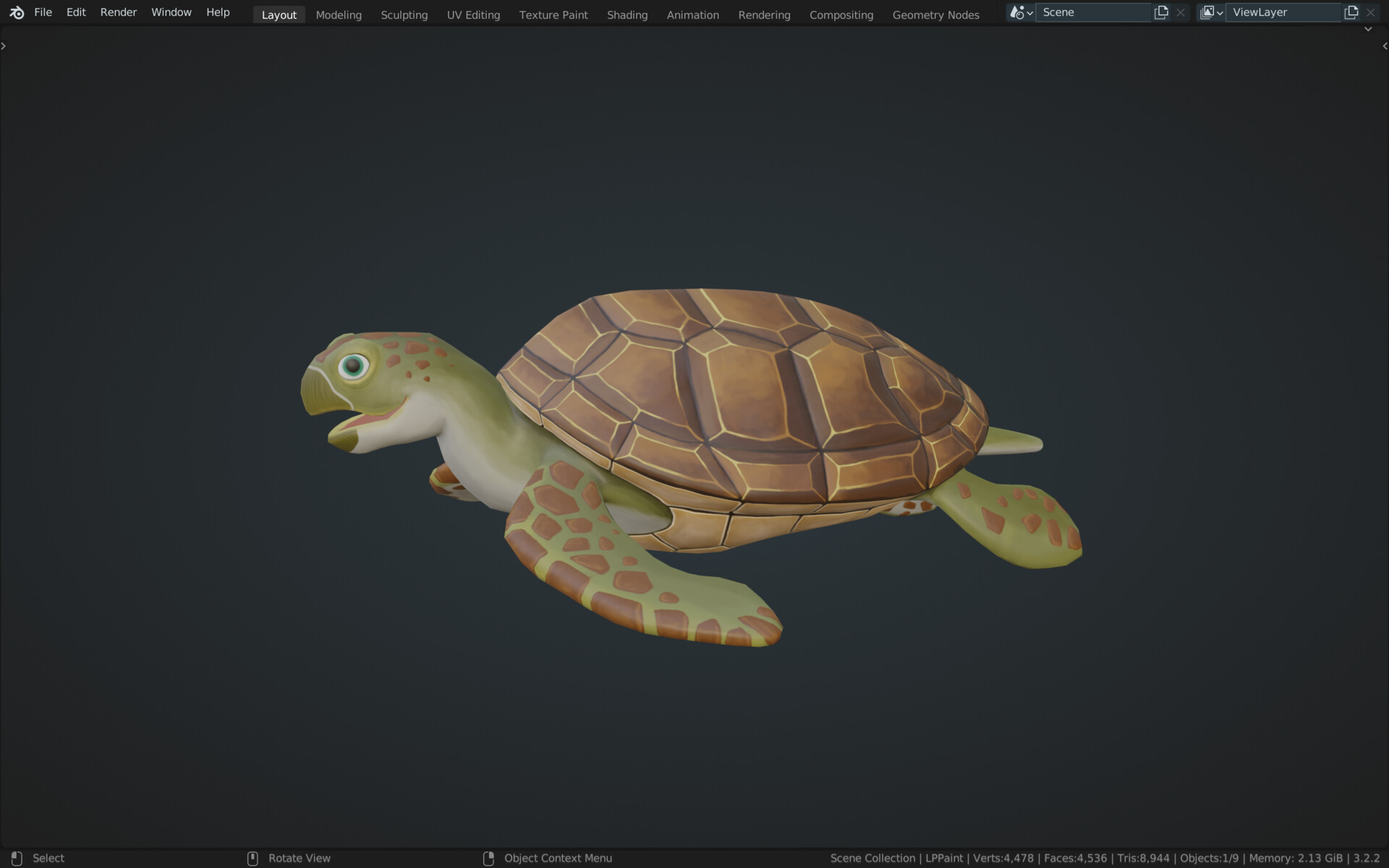Open the Geometry Nodes workspace
The width and height of the screenshot is (1389, 868).
point(935,14)
